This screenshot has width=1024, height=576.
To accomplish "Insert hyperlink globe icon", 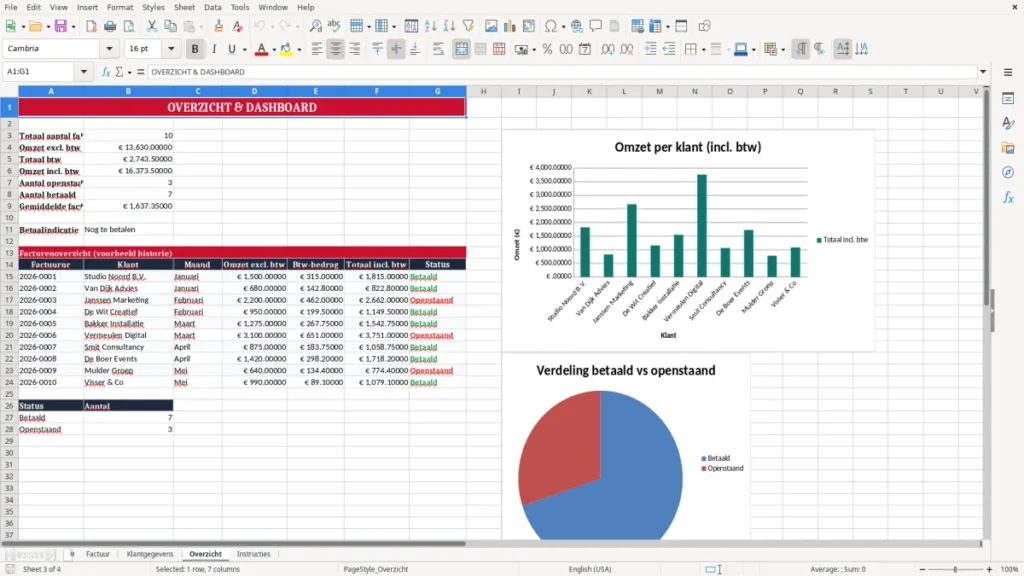I will [577, 26].
